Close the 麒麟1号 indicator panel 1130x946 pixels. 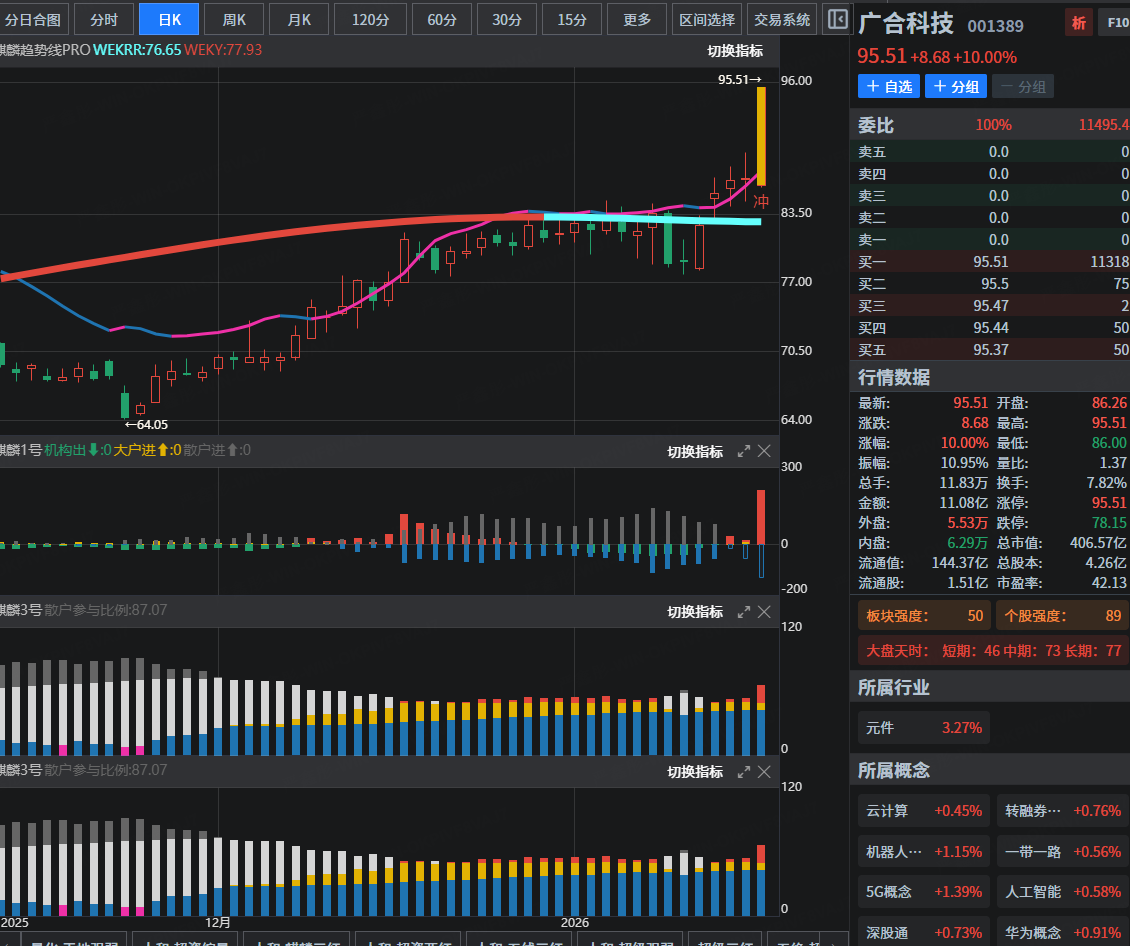point(764,452)
